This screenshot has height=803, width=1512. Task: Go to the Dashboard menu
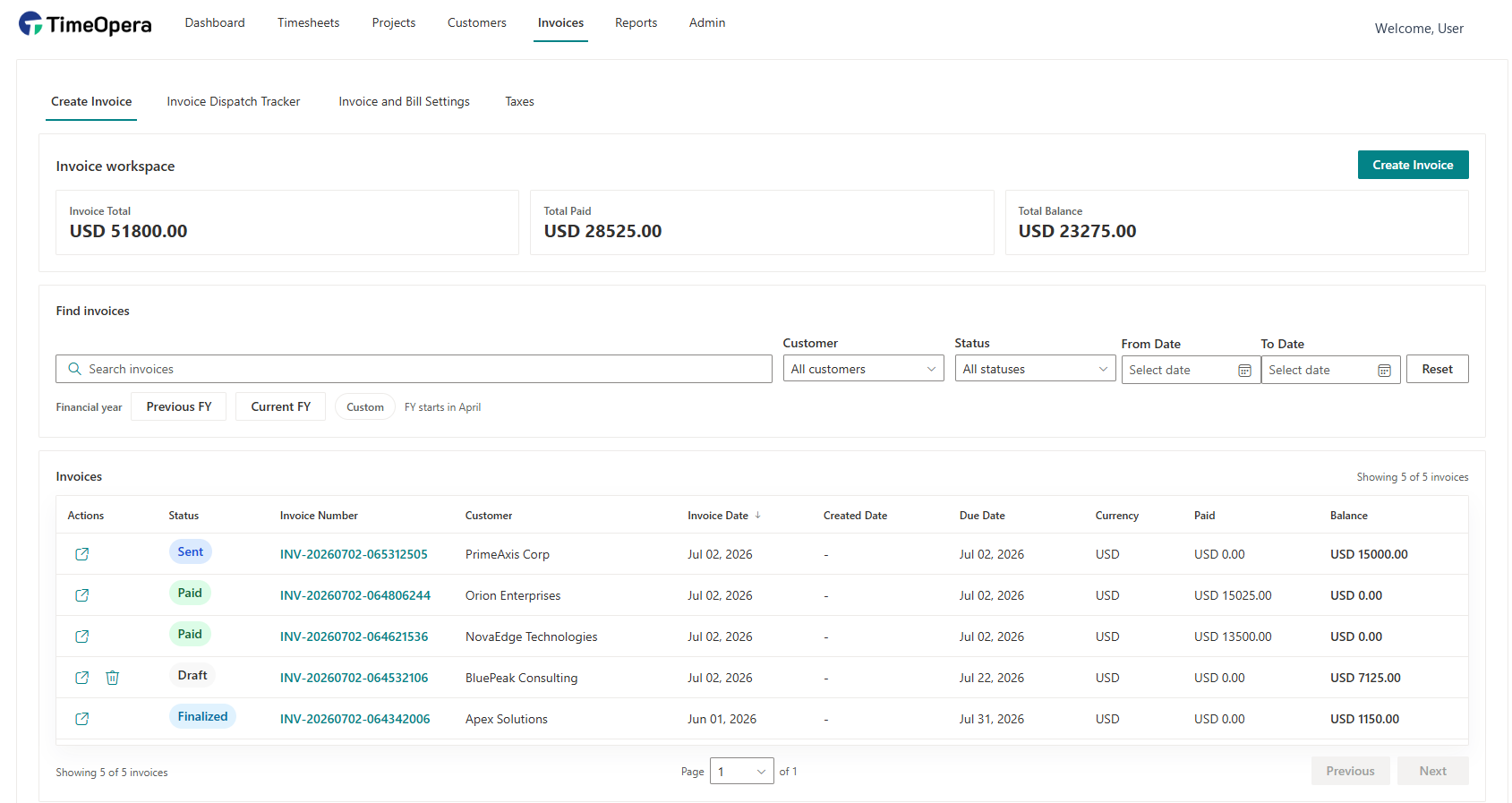(x=215, y=22)
